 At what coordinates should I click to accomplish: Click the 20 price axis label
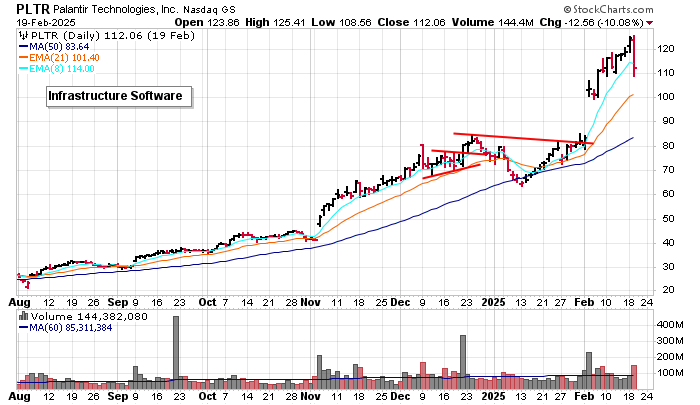pos(668,290)
